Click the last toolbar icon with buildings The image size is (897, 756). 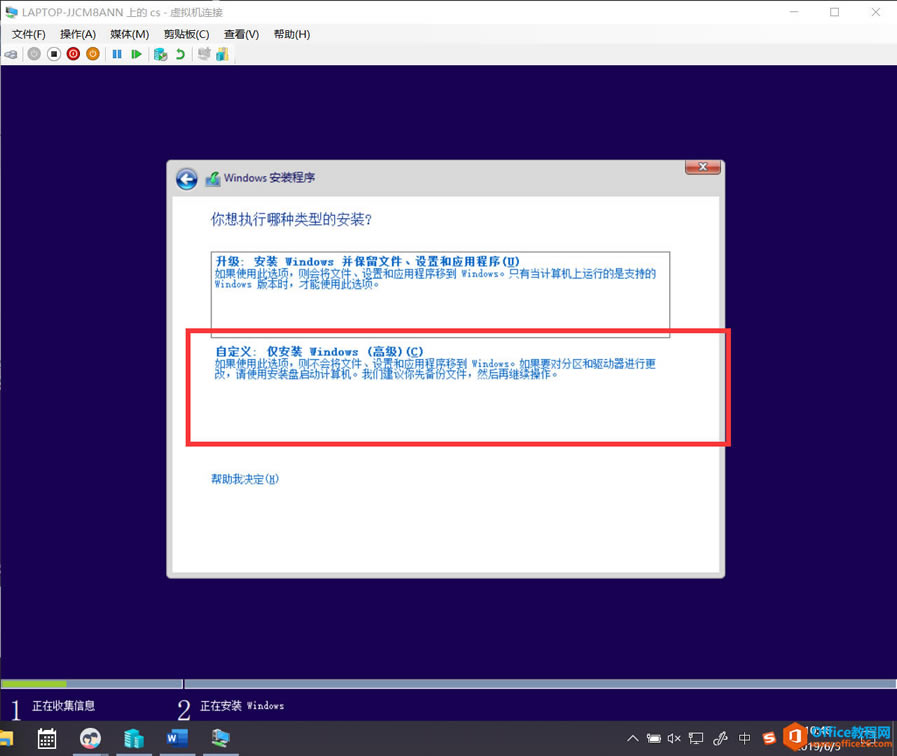223,54
